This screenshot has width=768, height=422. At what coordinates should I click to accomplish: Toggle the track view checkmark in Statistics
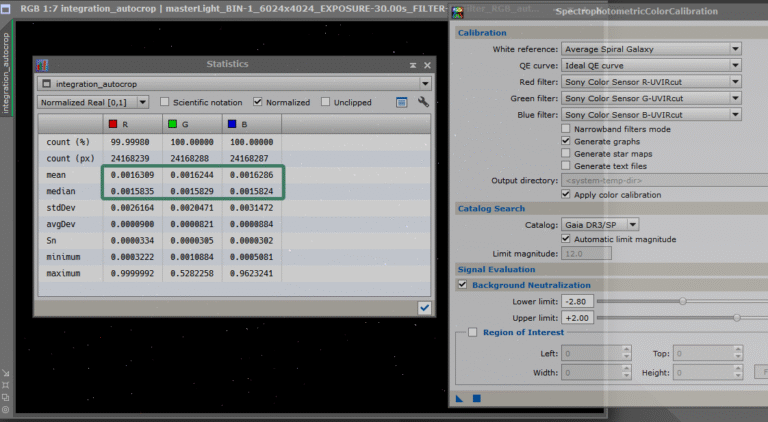pos(424,308)
